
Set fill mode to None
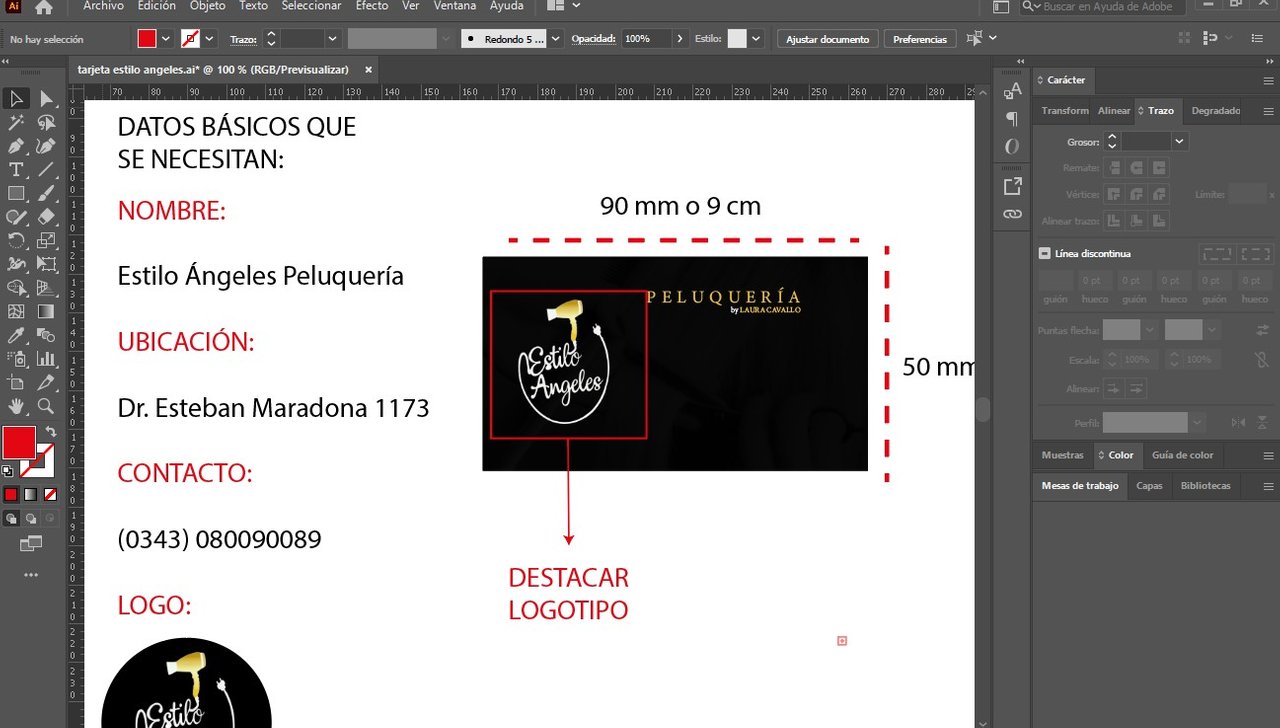point(50,494)
